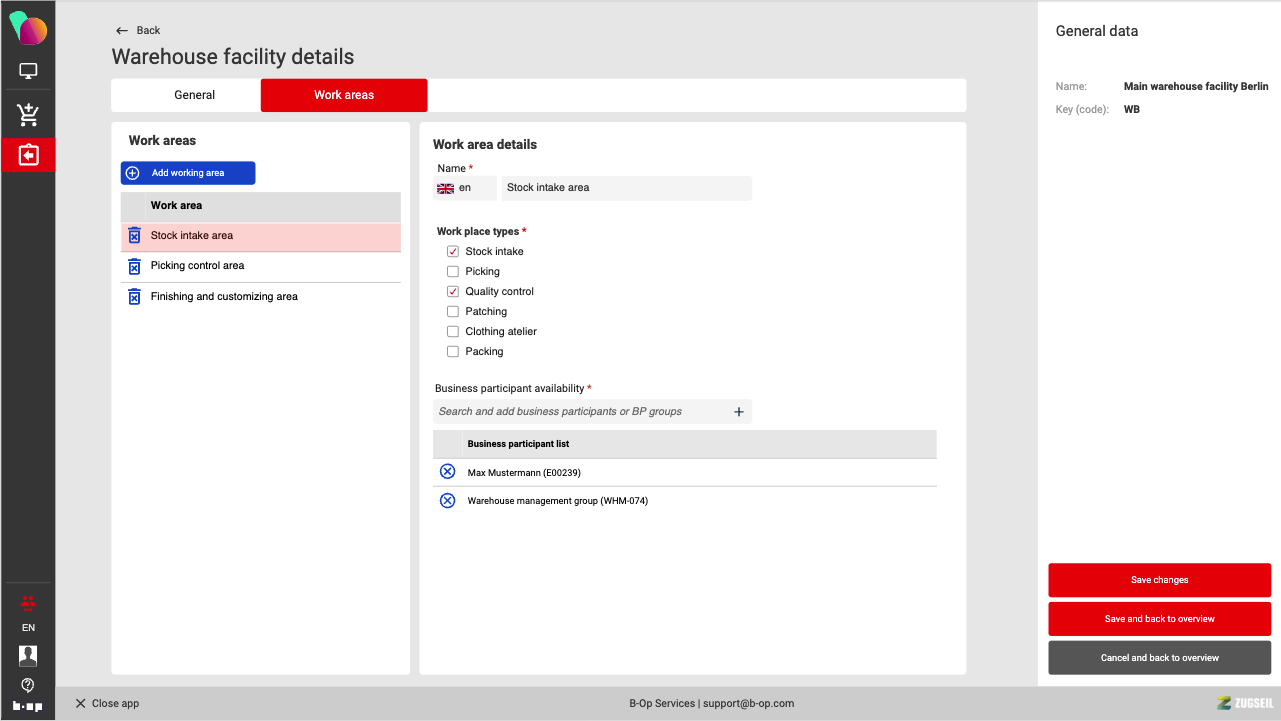
Task: Enable the Picking work place type
Action: point(453,272)
